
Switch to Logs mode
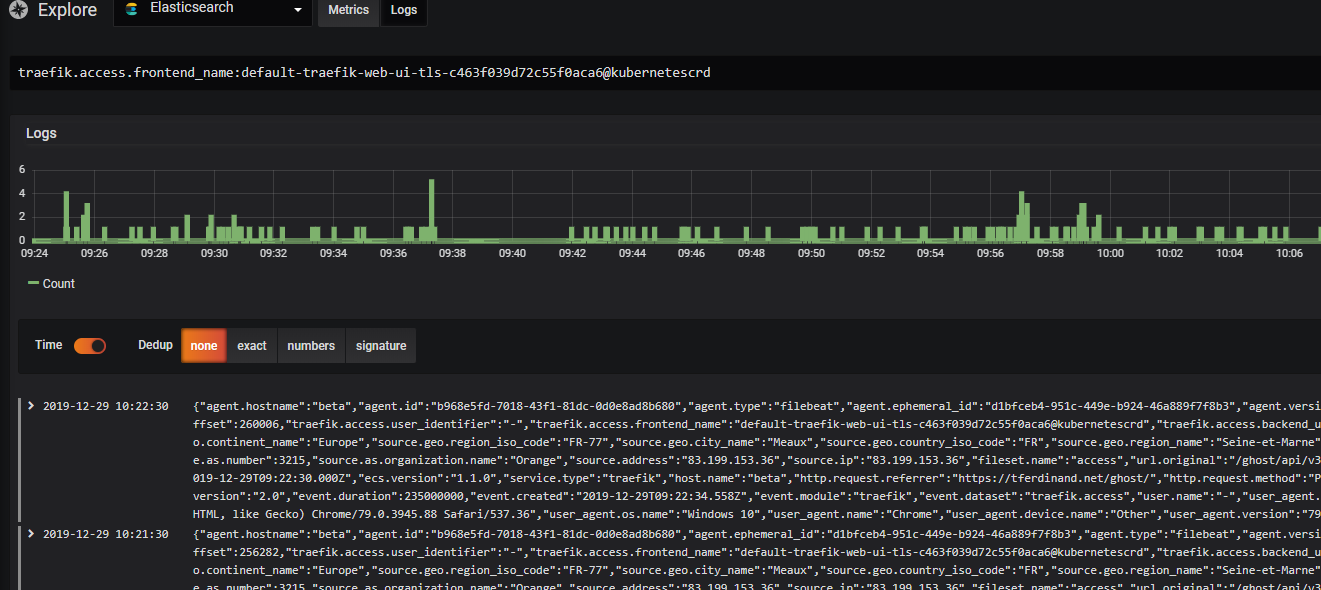[404, 10]
